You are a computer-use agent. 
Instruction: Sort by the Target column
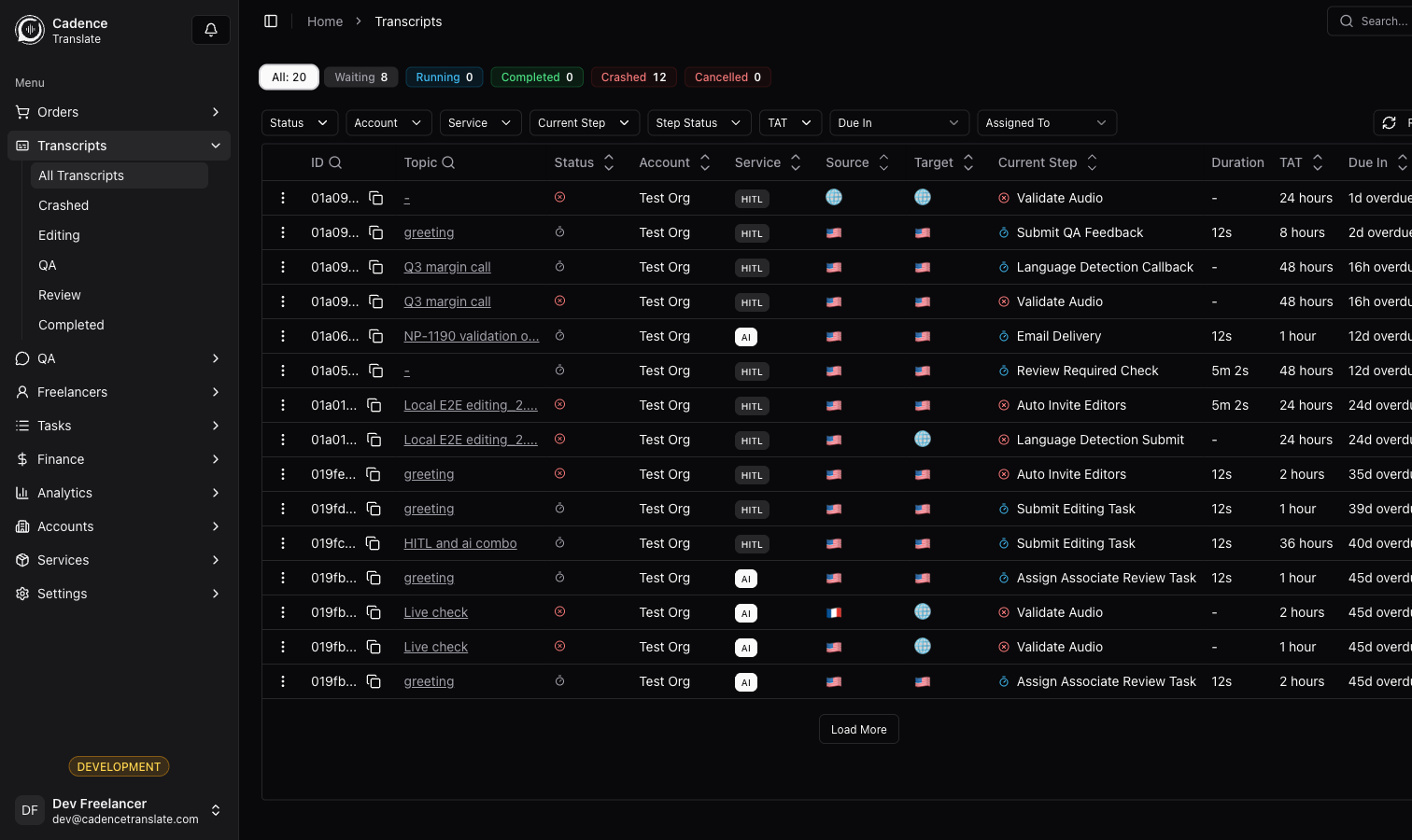(x=944, y=162)
